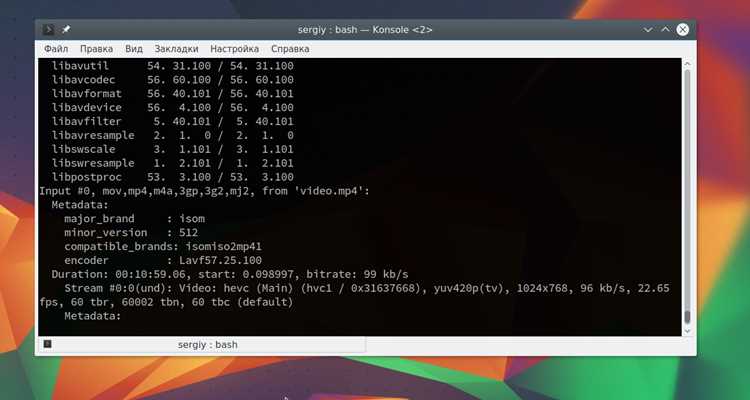Click the 'libavcodec' line

coord(173,79)
